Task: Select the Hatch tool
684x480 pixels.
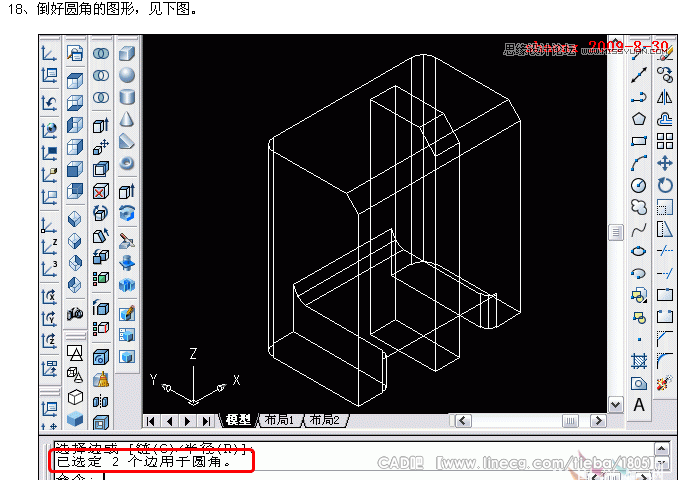Action: tap(639, 361)
